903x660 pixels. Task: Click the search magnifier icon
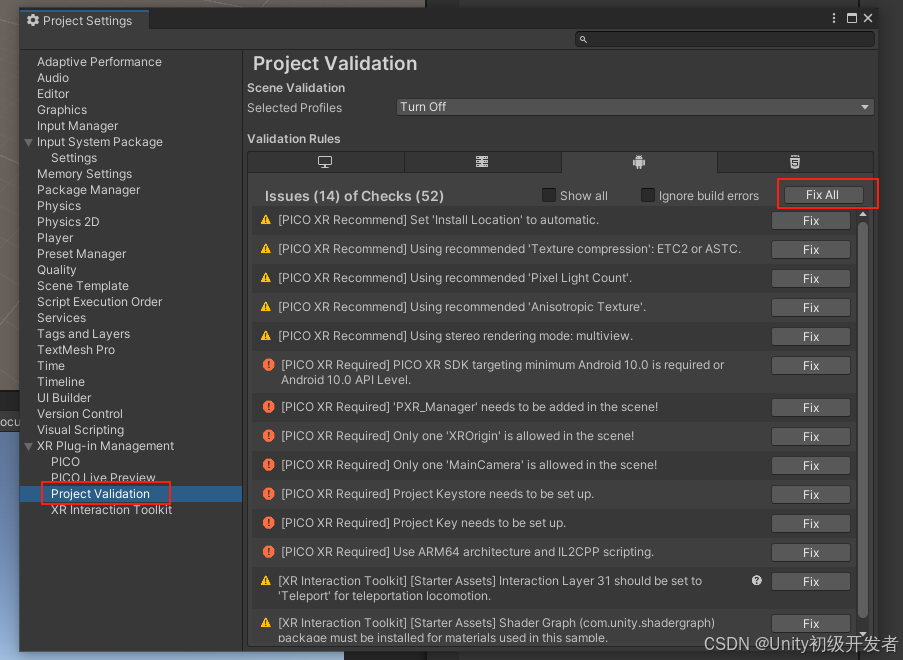point(583,39)
